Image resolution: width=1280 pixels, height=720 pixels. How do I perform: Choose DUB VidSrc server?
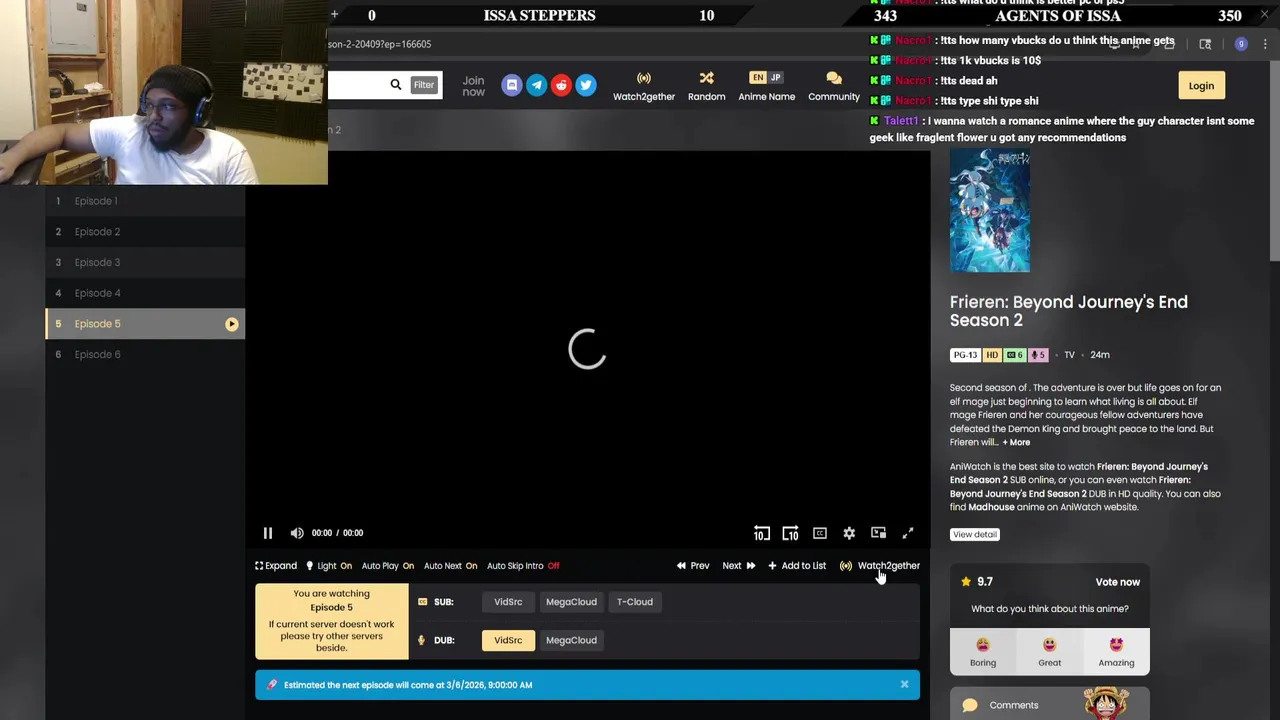[508, 640]
